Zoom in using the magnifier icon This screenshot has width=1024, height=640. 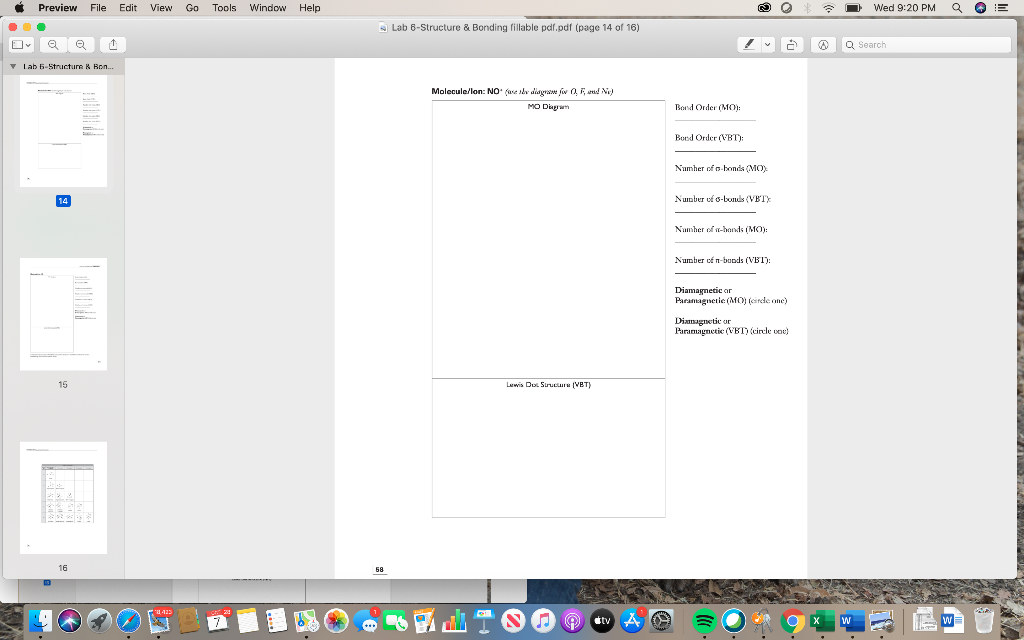tap(80, 44)
